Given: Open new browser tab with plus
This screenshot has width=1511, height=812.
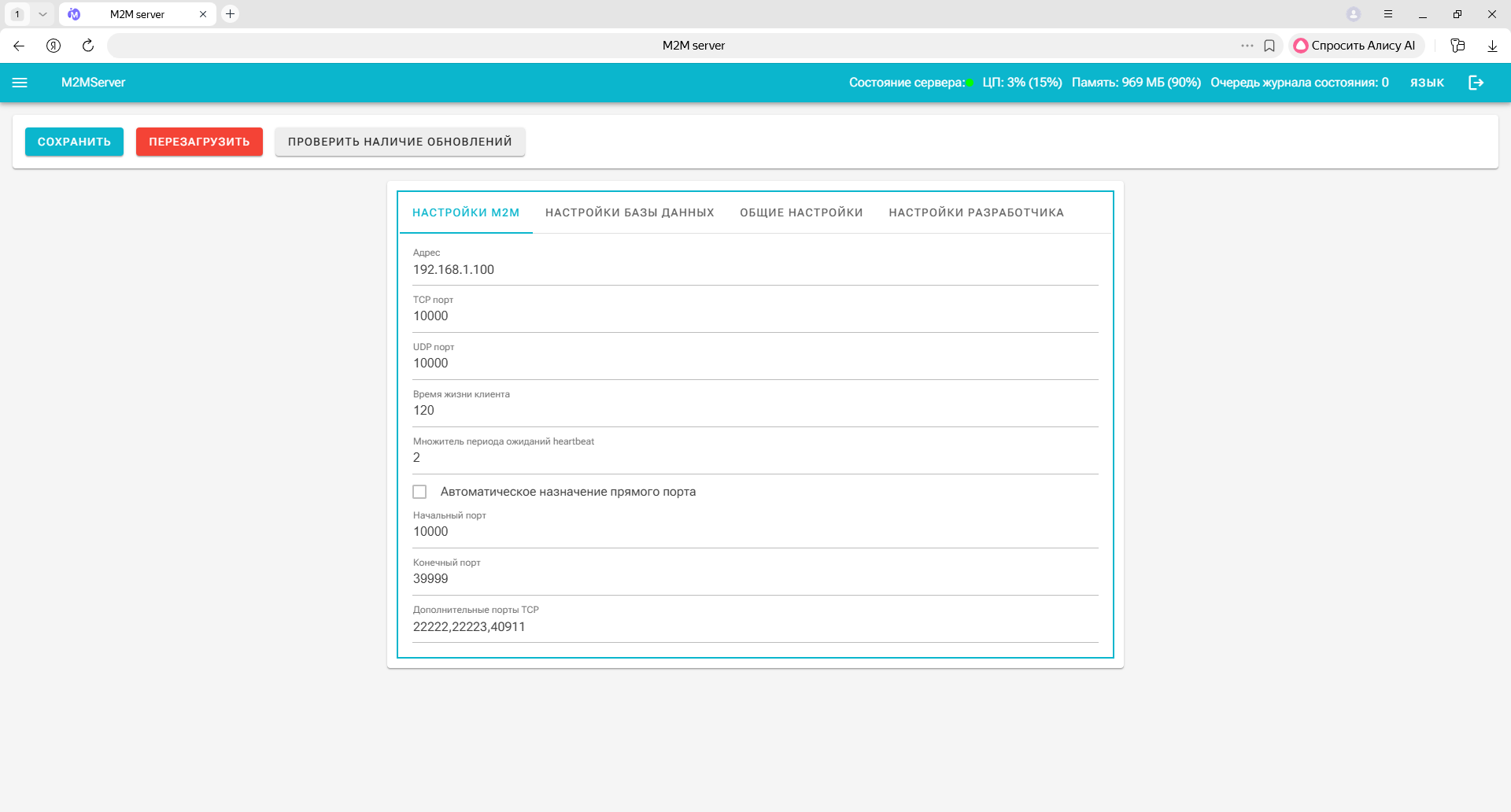Looking at the screenshot, I should [x=231, y=14].
